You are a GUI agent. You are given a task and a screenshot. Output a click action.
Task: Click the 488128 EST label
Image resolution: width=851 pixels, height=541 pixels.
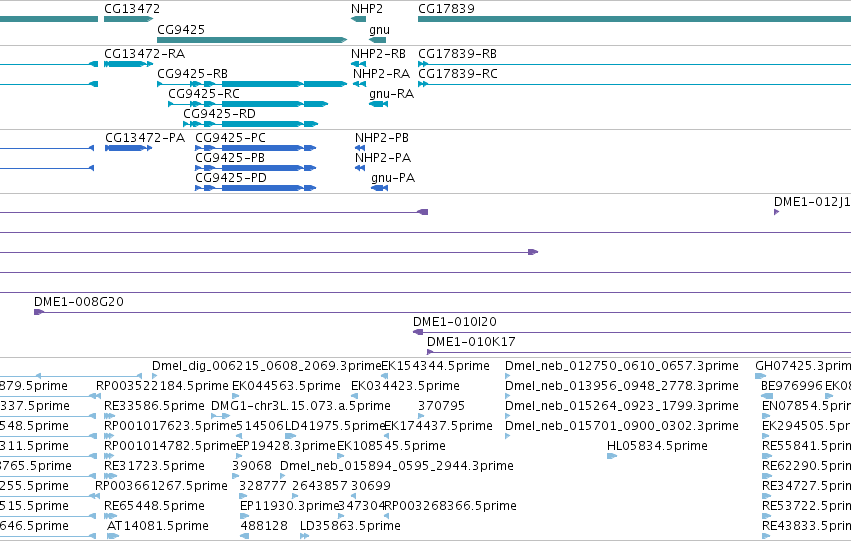pyautogui.click(x=264, y=526)
